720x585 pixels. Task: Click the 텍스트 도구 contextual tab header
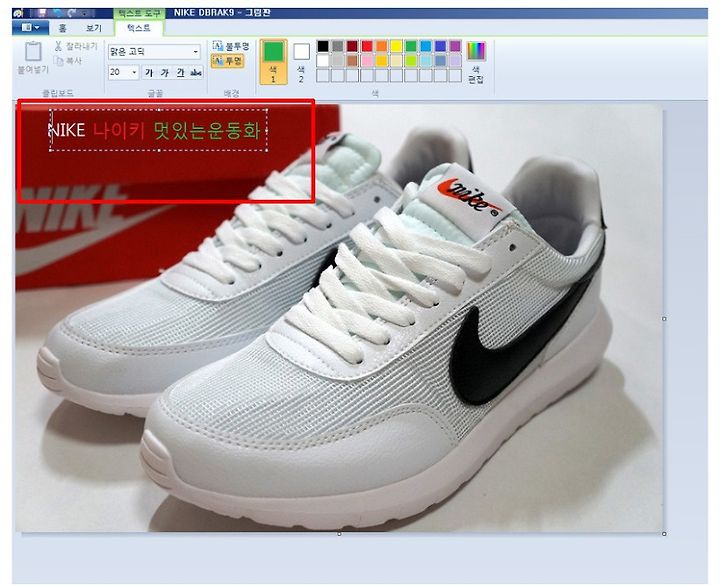139,13
